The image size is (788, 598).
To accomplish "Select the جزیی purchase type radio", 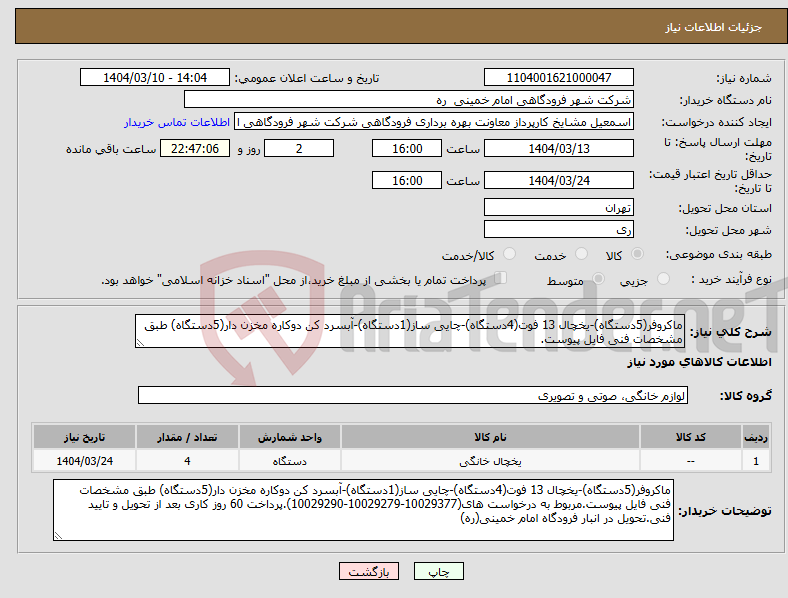I will [663, 278].
